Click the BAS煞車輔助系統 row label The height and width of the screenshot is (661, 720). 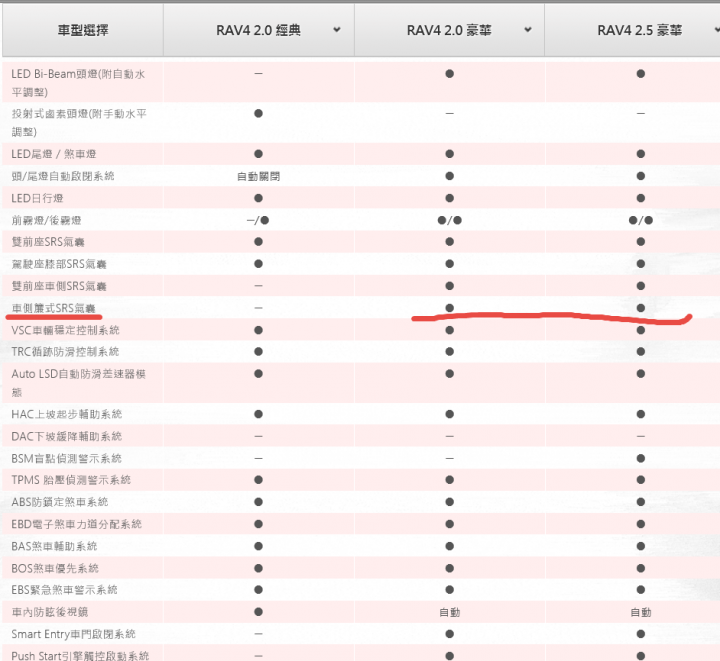pyautogui.click(x=54, y=546)
